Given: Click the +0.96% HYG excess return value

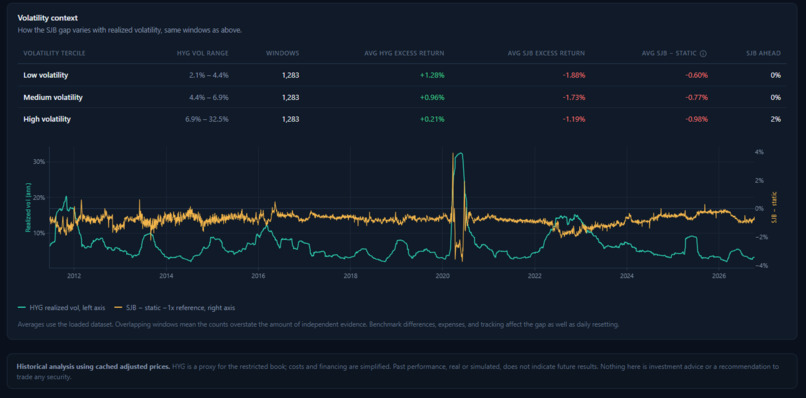Looking at the screenshot, I should pos(432,97).
